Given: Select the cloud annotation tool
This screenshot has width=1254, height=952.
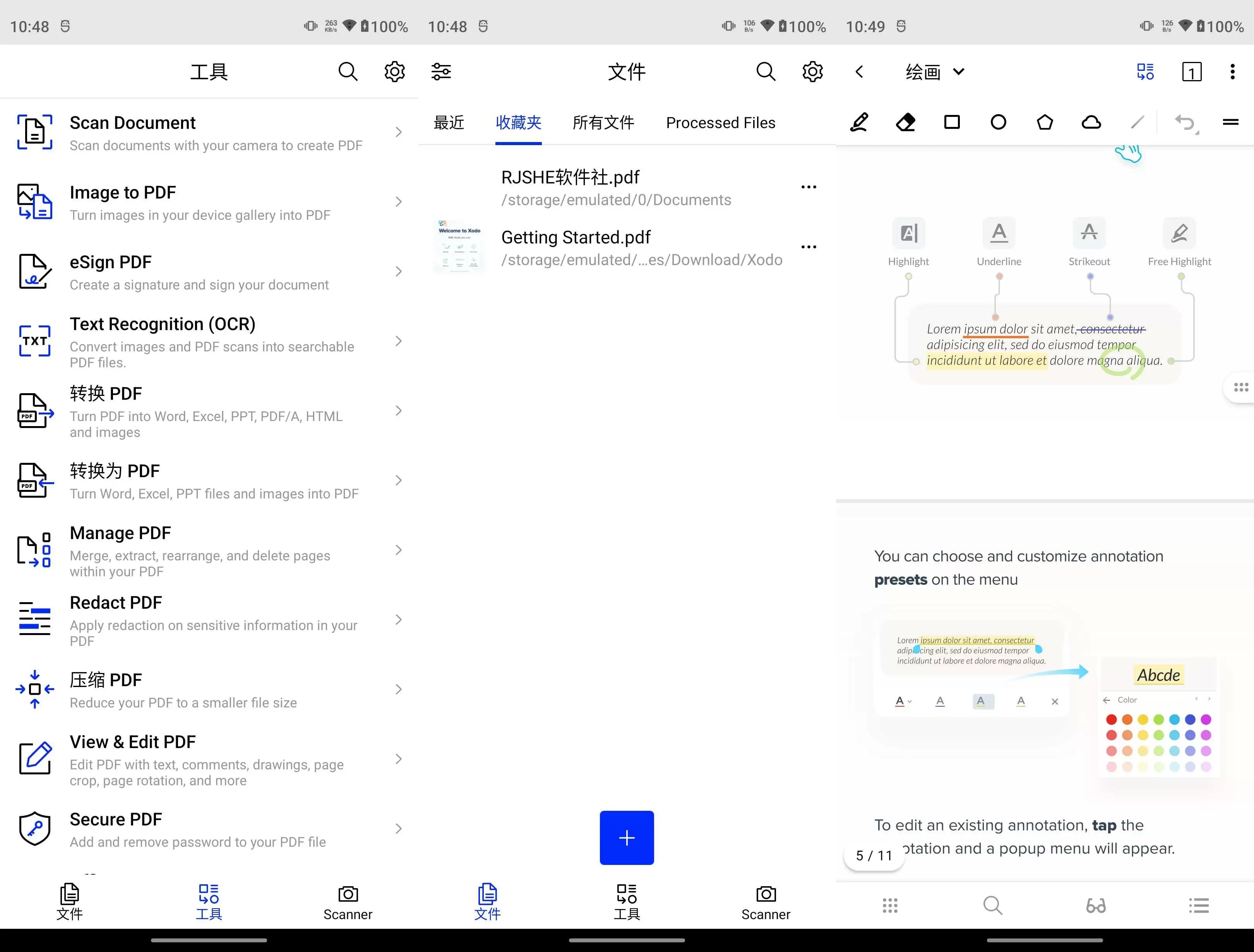Looking at the screenshot, I should (x=1091, y=122).
